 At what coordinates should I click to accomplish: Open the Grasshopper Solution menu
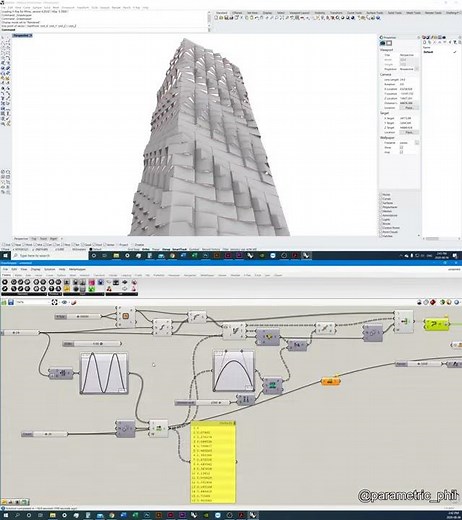coord(50,269)
